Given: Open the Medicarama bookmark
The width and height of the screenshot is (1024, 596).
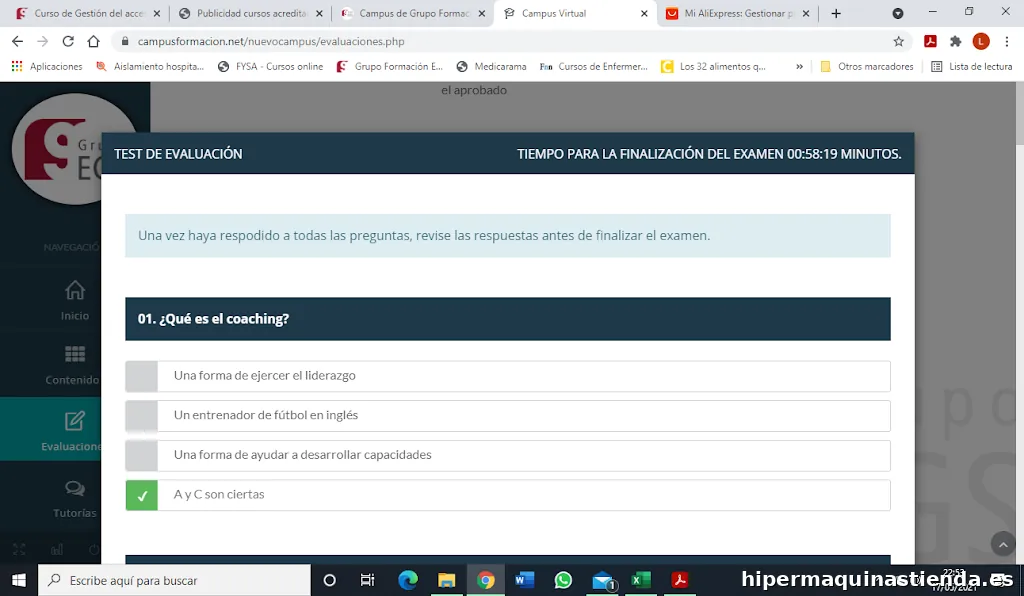Looking at the screenshot, I should click(x=492, y=67).
